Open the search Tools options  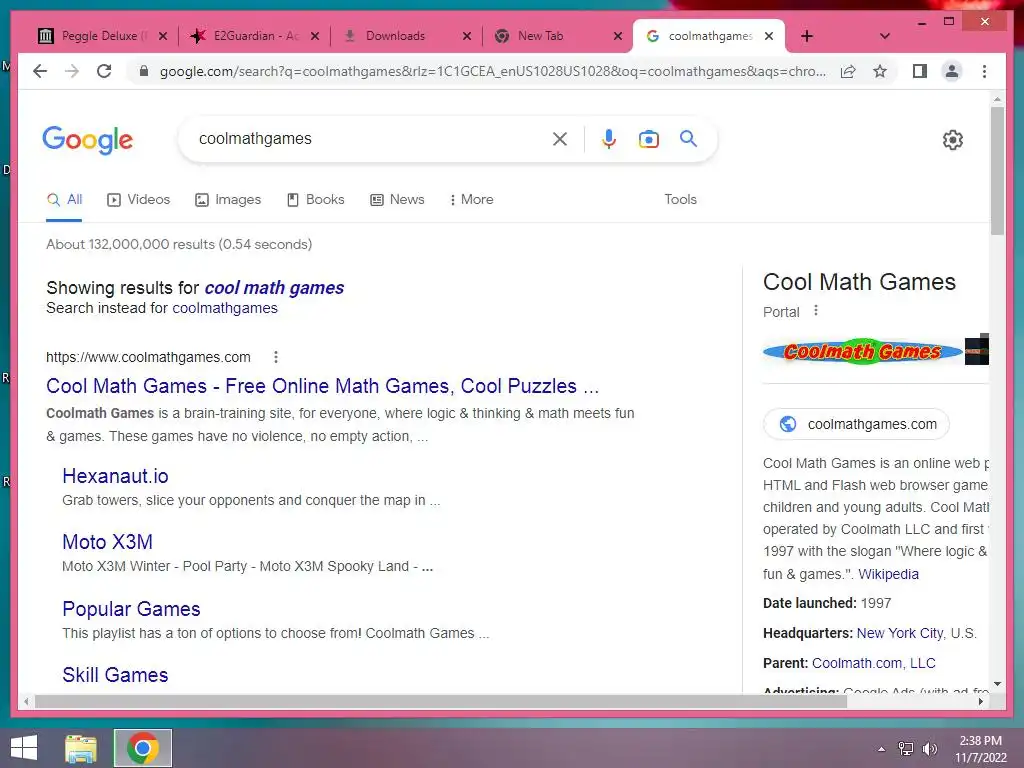point(680,200)
